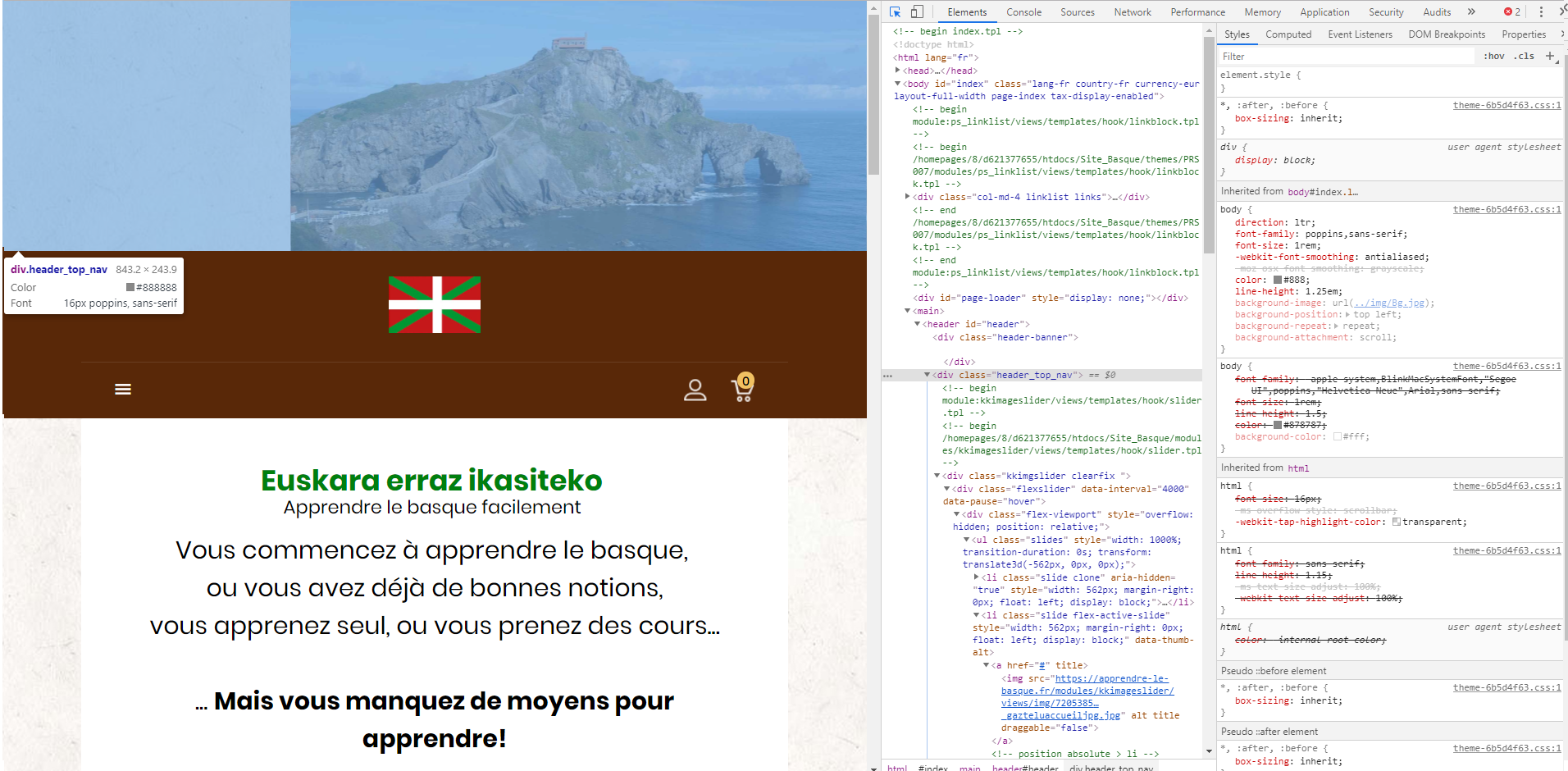Screen dimensions: 1568x771
Task: Select the Performance tab
Action: coord(1197,12)
